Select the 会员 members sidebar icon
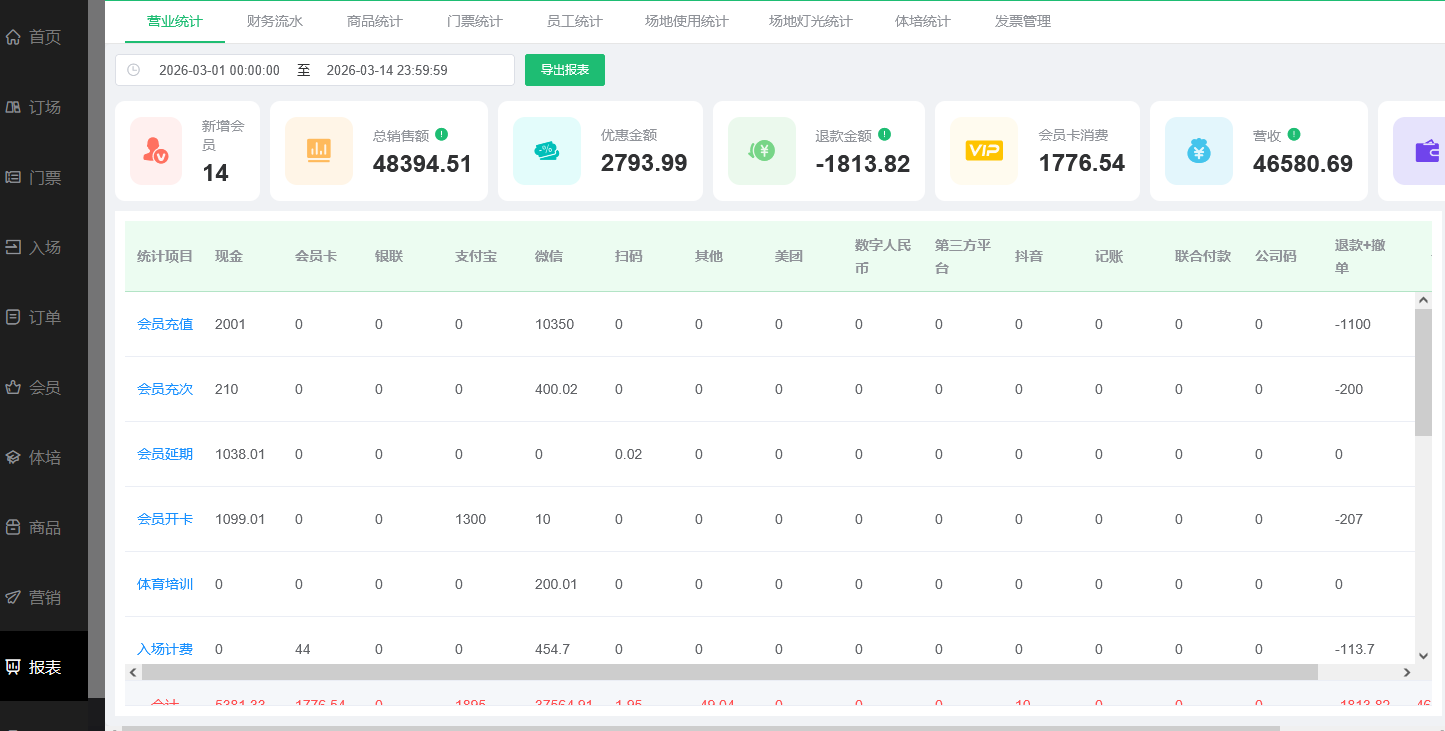Image resolution: width=1445 pixels, height=731 pixels. click(x=12, y=387)
